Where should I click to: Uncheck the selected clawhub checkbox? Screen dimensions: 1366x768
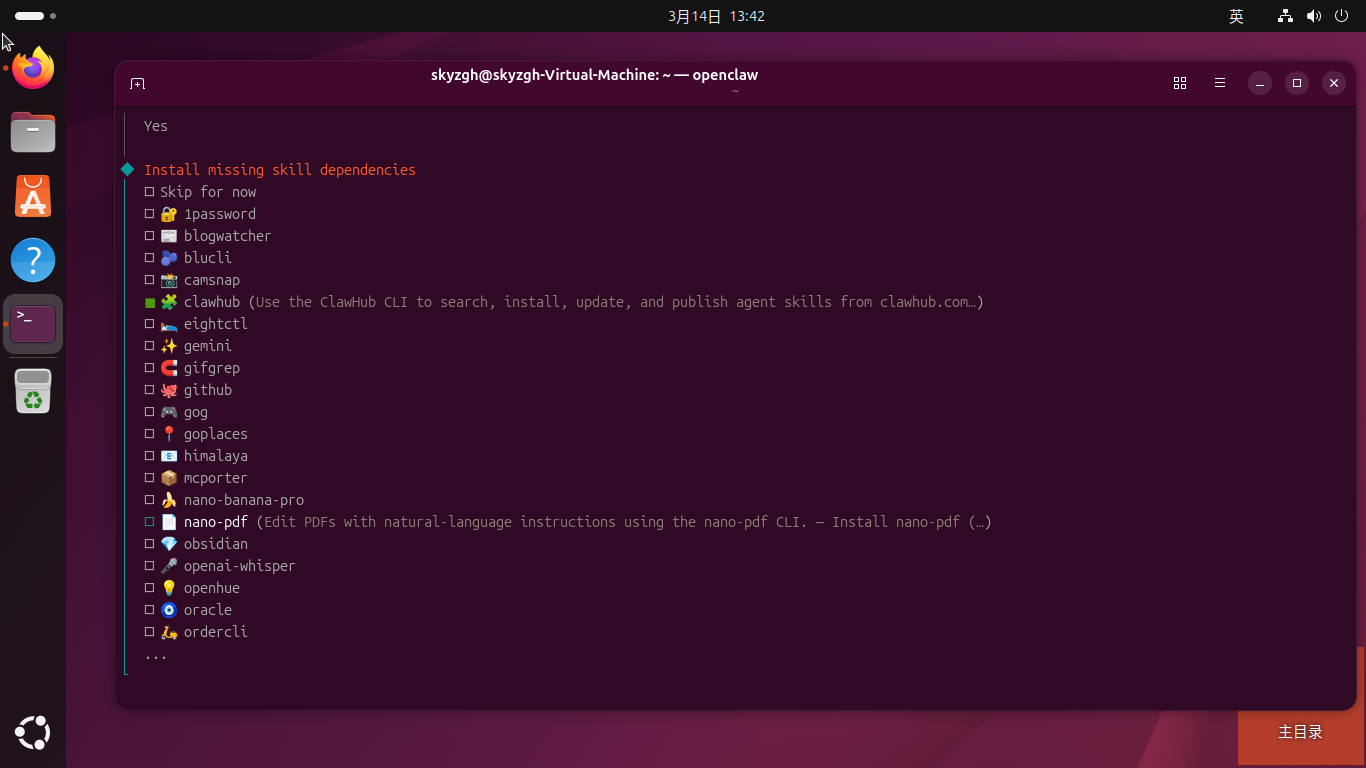tap(149, 302)
